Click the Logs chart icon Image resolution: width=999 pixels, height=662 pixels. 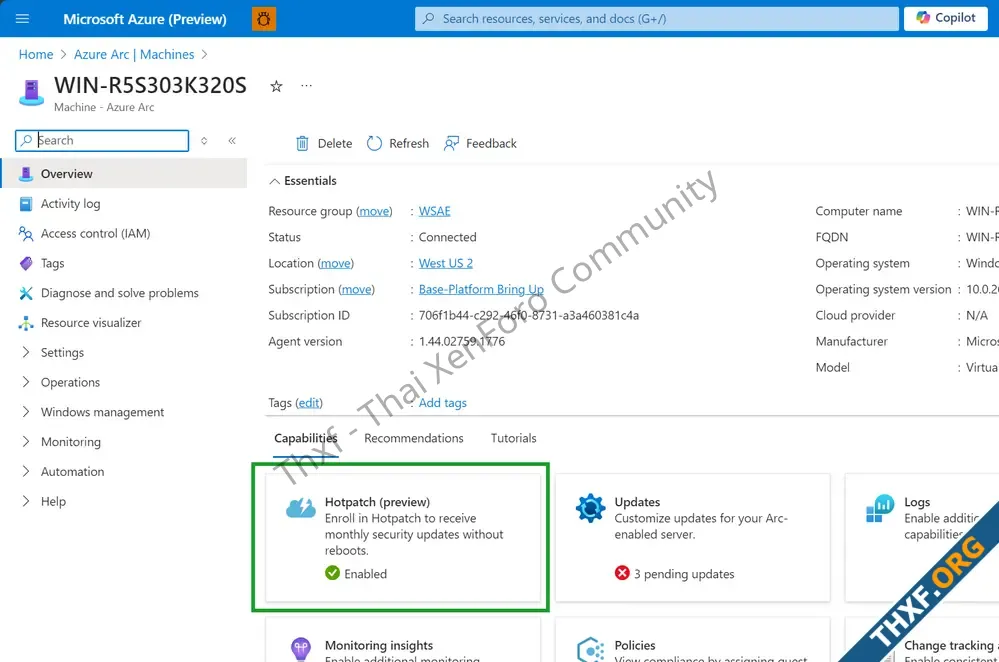[880, 508]
